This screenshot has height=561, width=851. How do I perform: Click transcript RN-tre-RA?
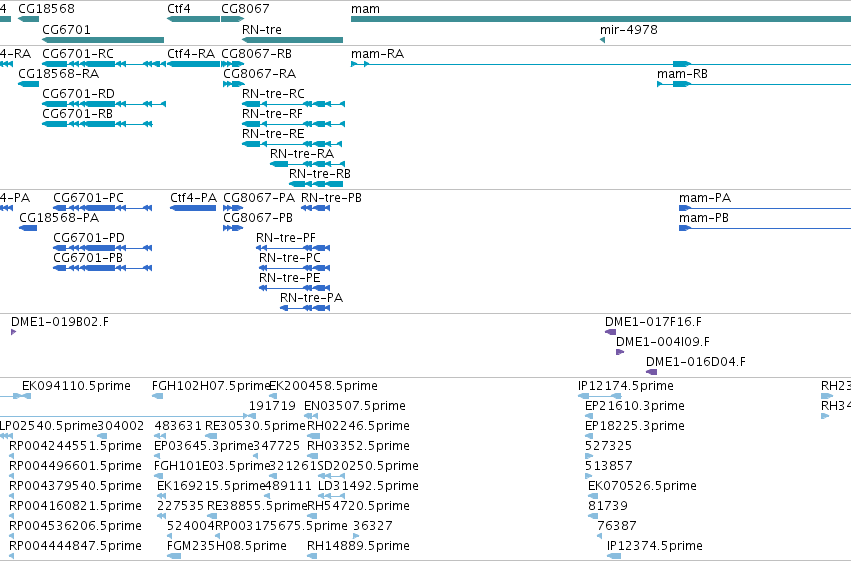[x=308, y=164]
